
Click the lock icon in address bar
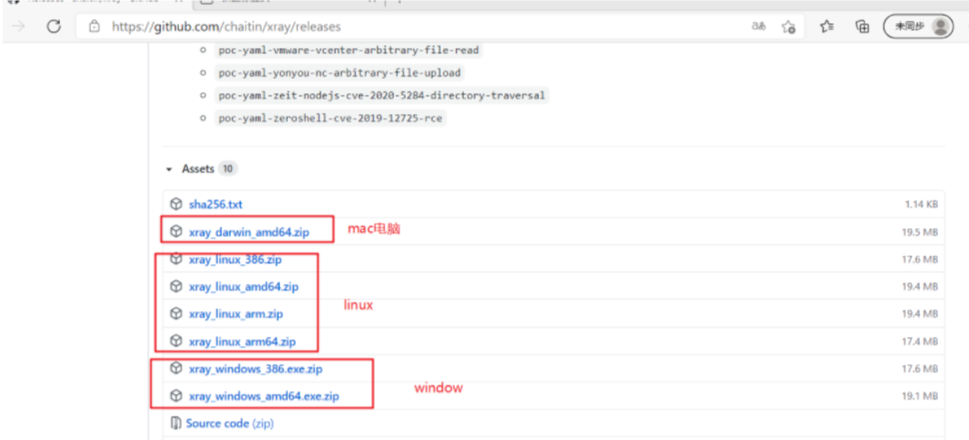[x=94, y=27]
